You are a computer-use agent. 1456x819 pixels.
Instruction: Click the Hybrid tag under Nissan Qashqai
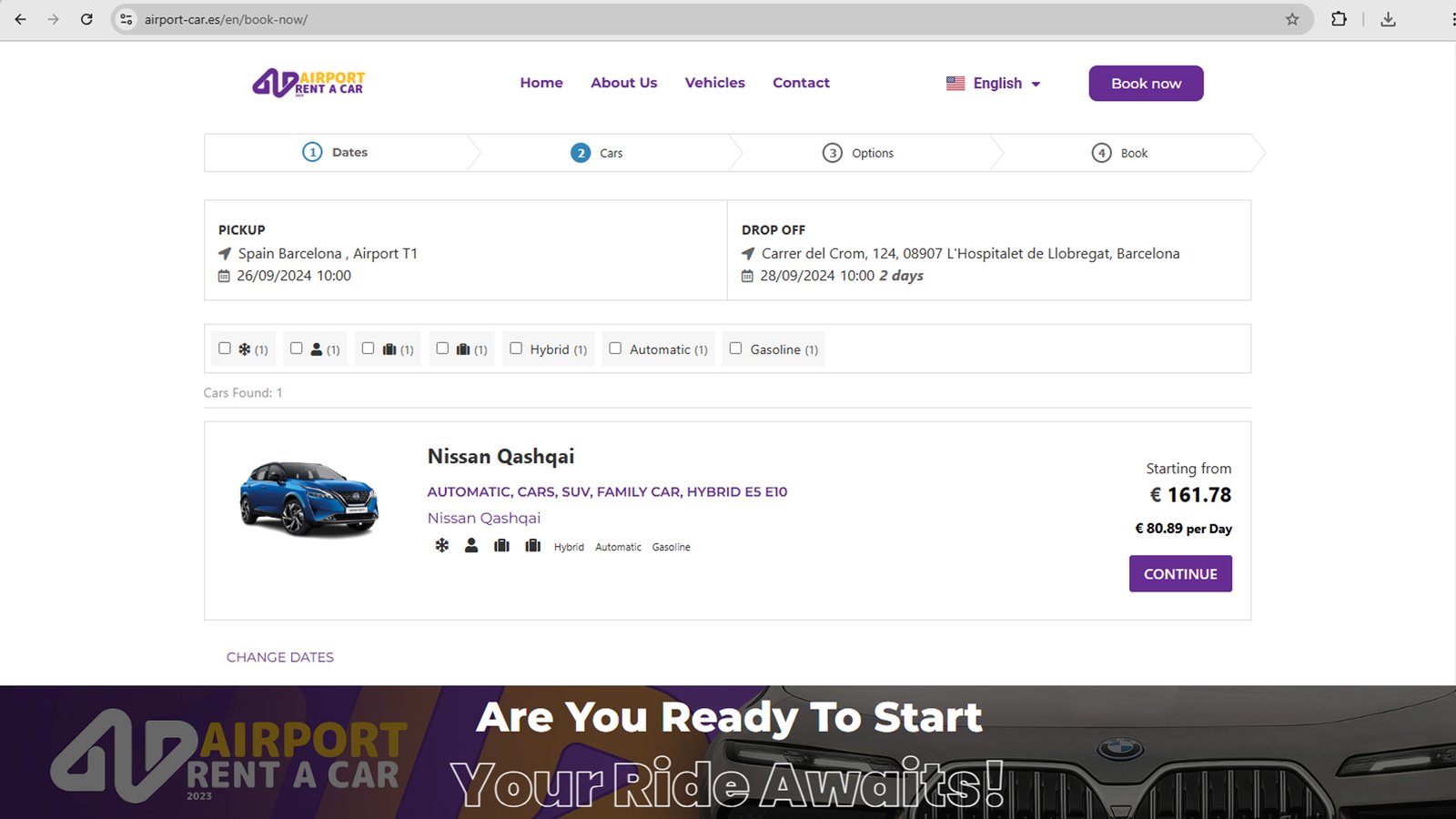pos(569,547)
